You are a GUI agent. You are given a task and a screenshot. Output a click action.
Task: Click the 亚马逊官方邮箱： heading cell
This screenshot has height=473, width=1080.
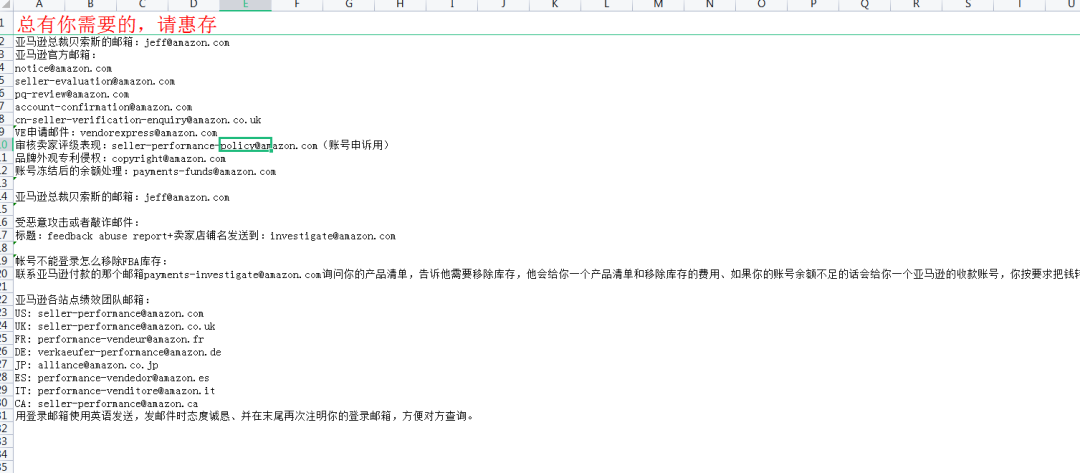point(56,55)
